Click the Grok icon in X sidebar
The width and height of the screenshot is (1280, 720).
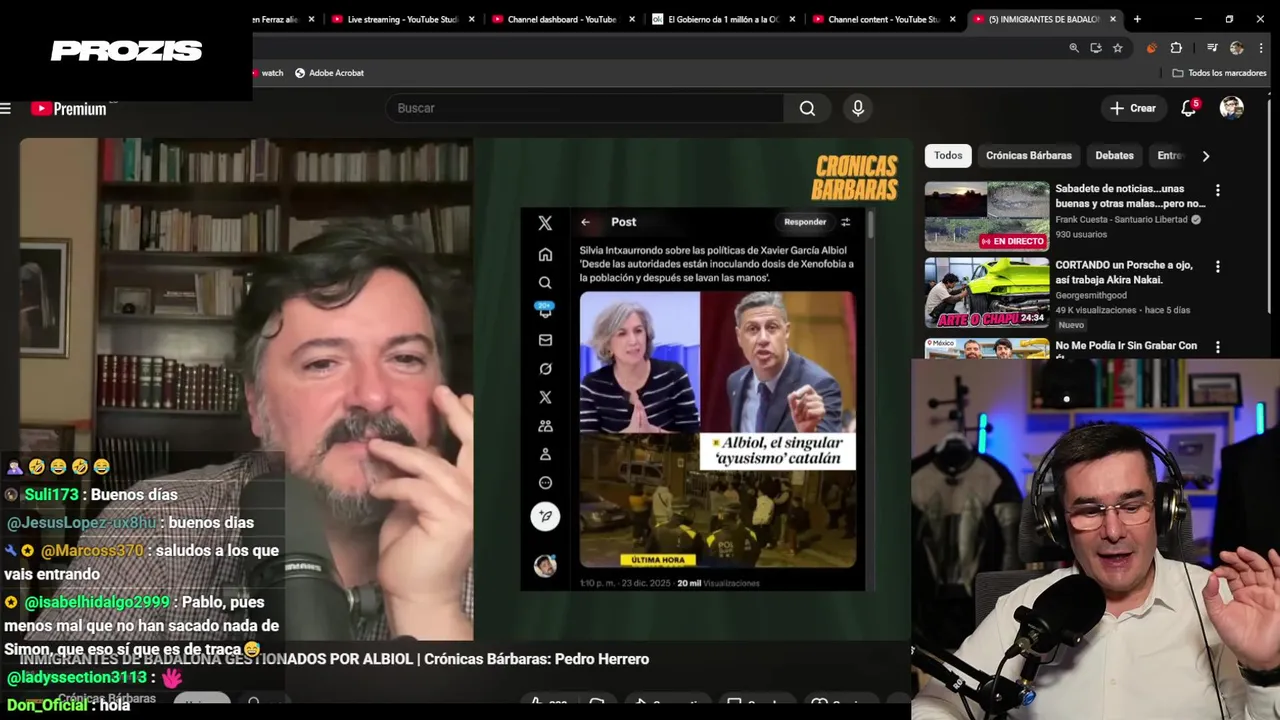[x=545, y=369]
